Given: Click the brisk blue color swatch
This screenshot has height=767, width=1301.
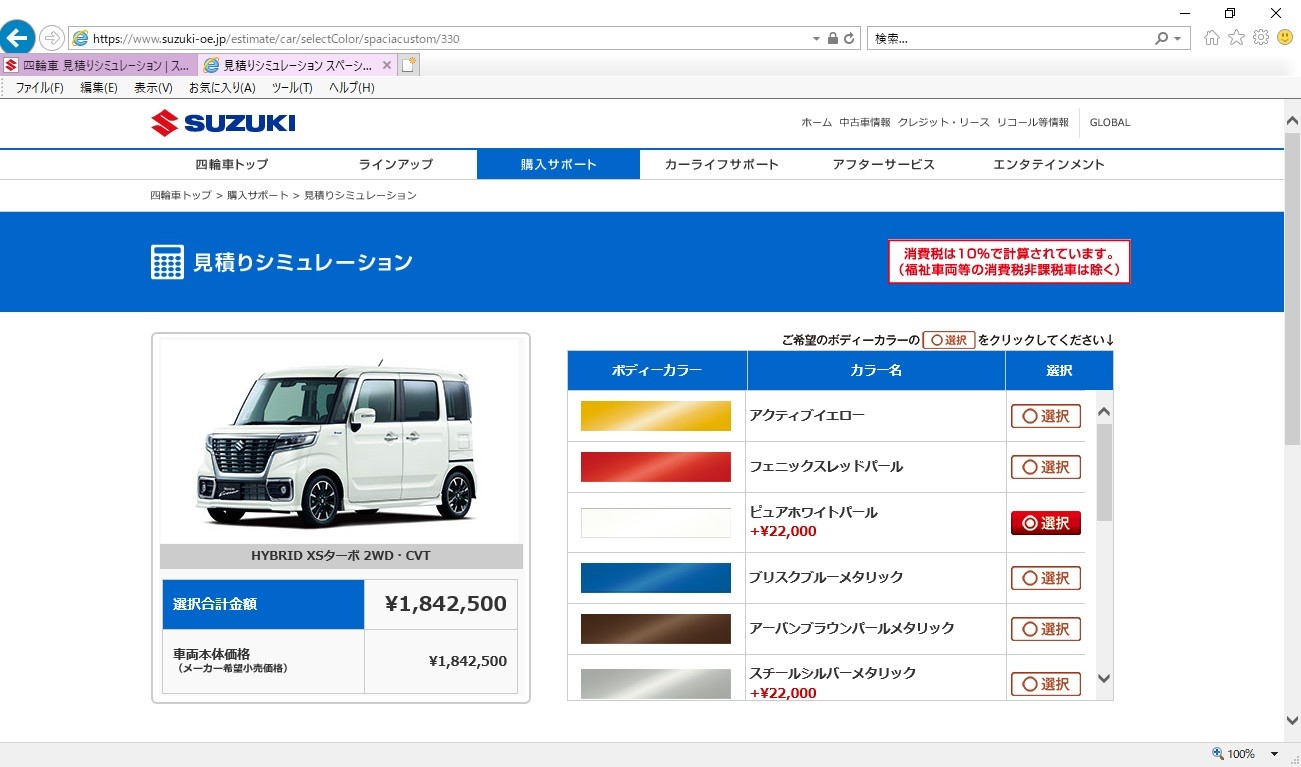Looking at the screenshot, I should pos(656,578).
